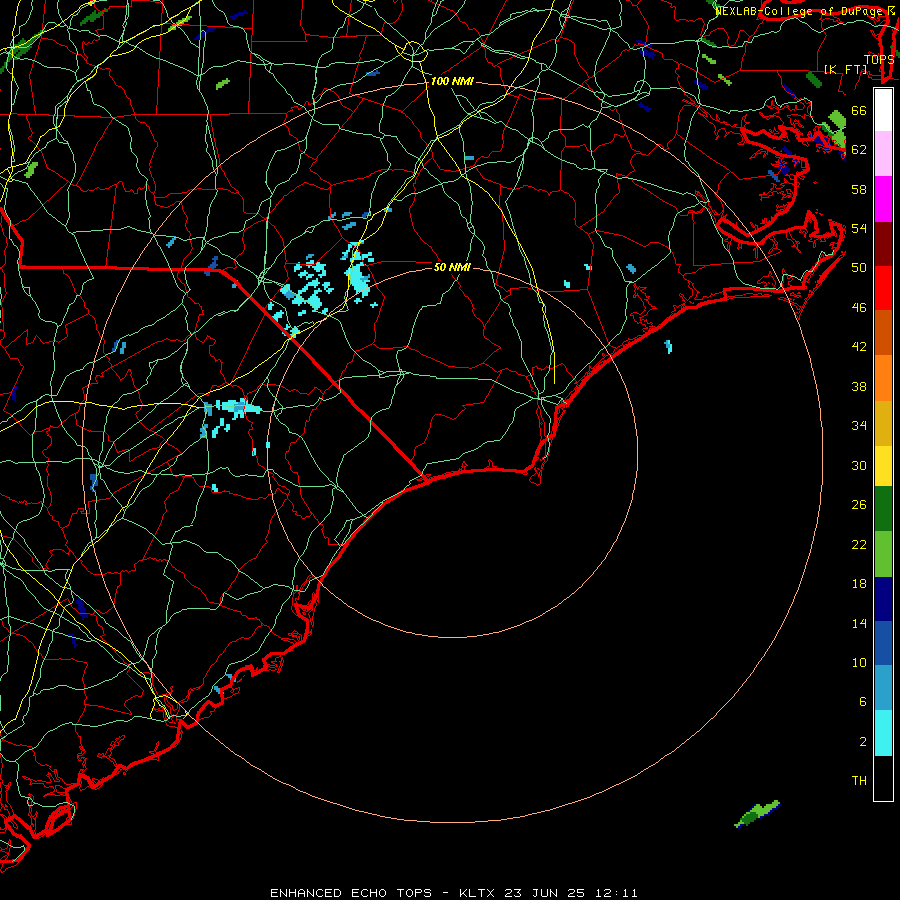This screenshot has height=900, width=900.
Task: Click the light blue legend swatch
Action: 883,688
